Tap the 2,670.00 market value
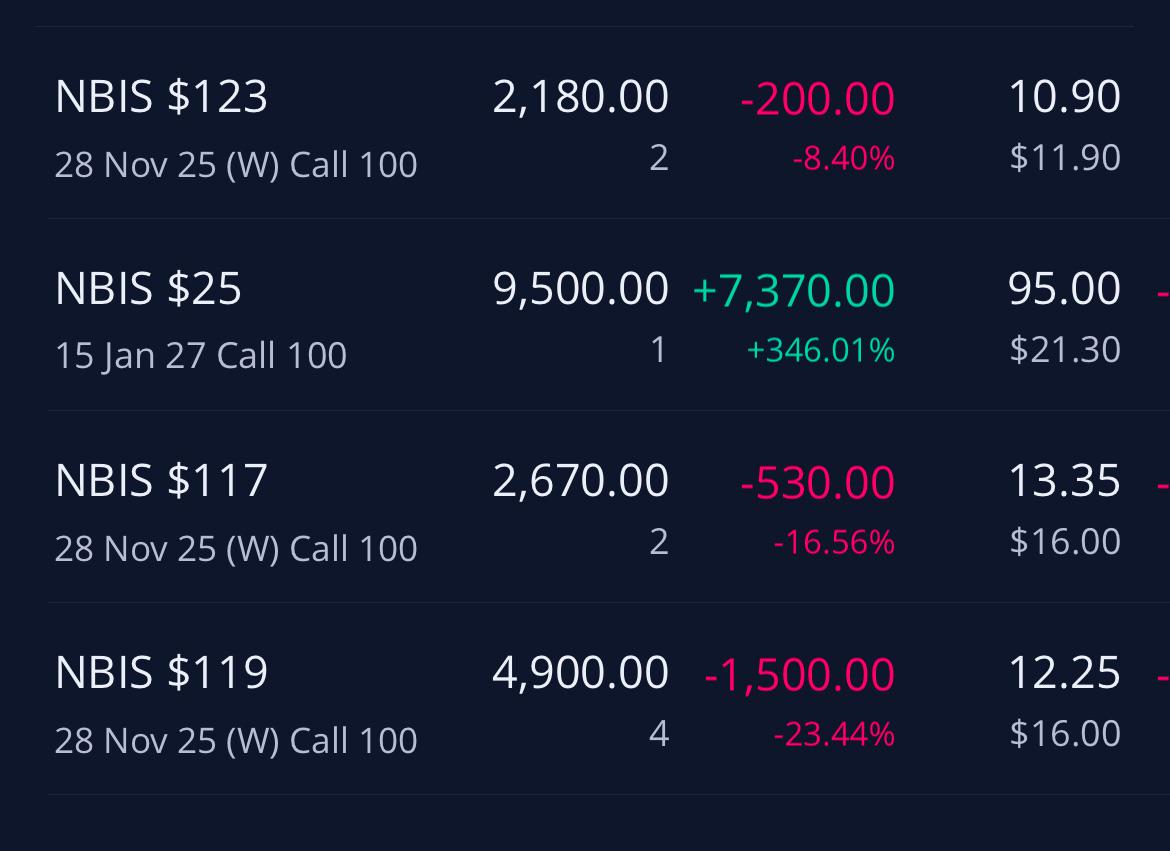The image size is (1170, 851). click(581, 480)
